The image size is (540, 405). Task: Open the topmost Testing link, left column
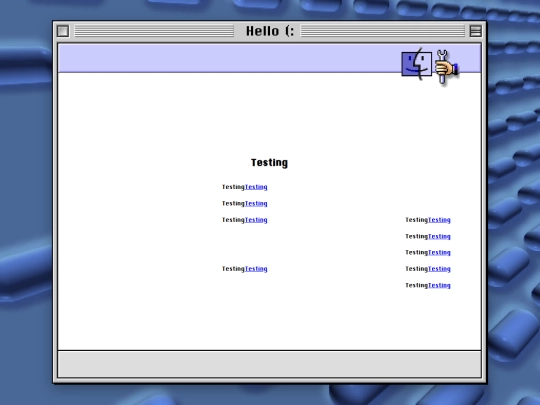[x=256, y=187]
